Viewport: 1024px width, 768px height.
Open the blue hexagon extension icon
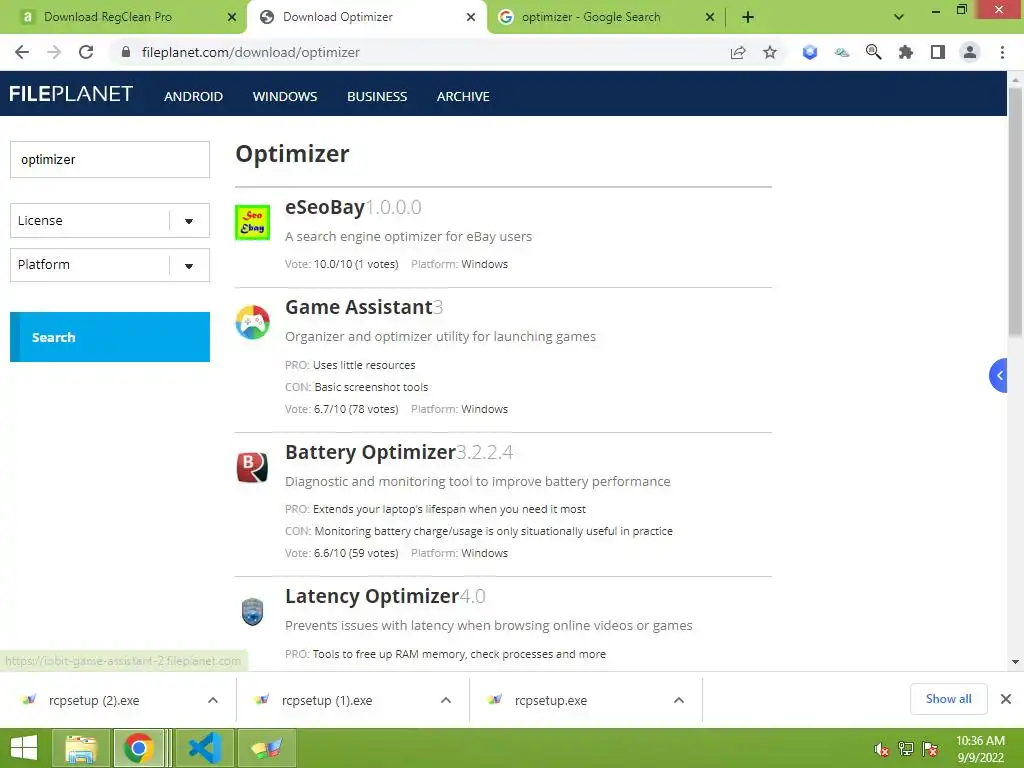tap(810, 52)
